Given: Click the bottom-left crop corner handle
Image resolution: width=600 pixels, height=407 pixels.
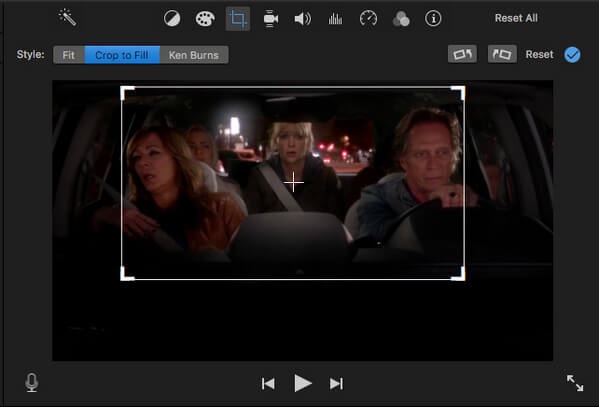Looking at the screenshot, I should (x=126, y=275).
